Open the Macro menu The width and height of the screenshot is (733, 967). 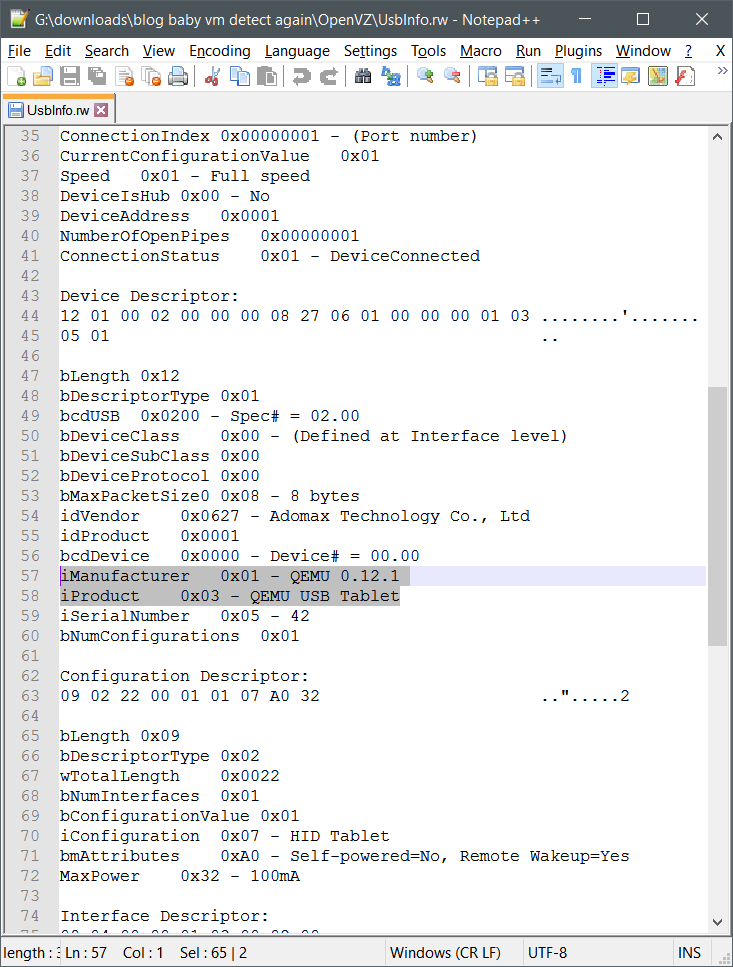pyautogui.click(x=480, y=51)
